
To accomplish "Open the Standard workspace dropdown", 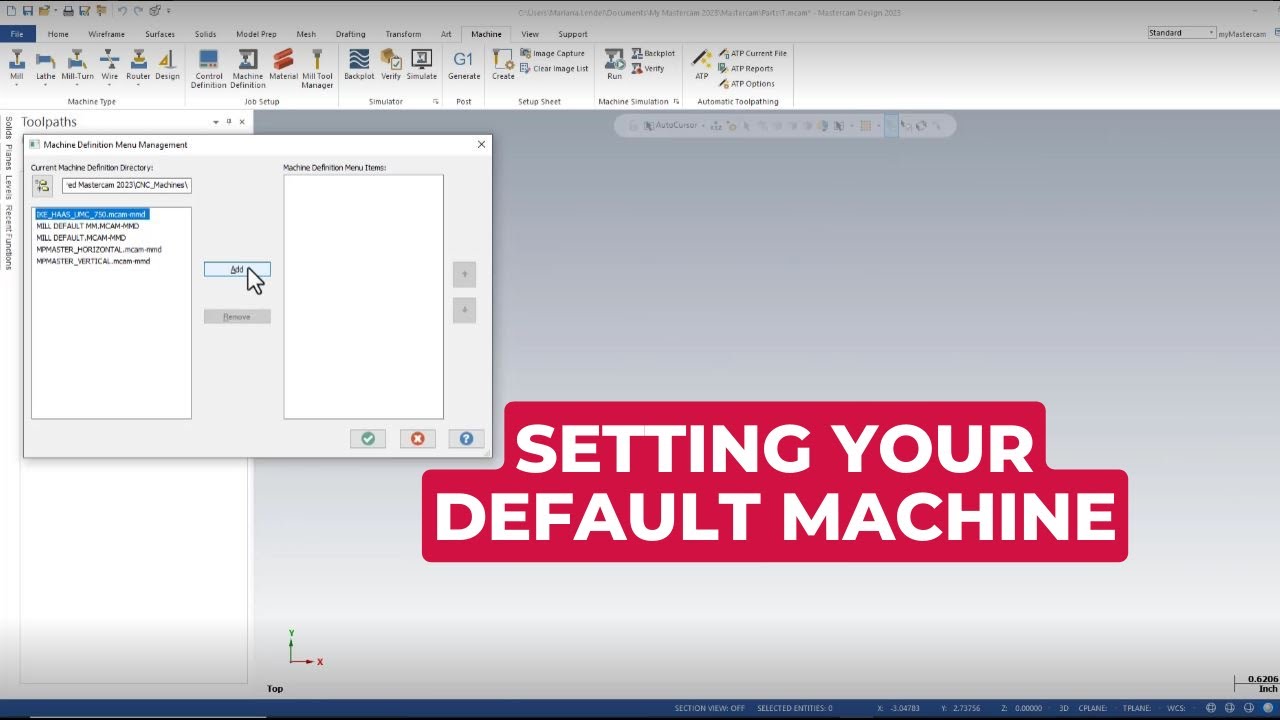I will coord(1181,33).
